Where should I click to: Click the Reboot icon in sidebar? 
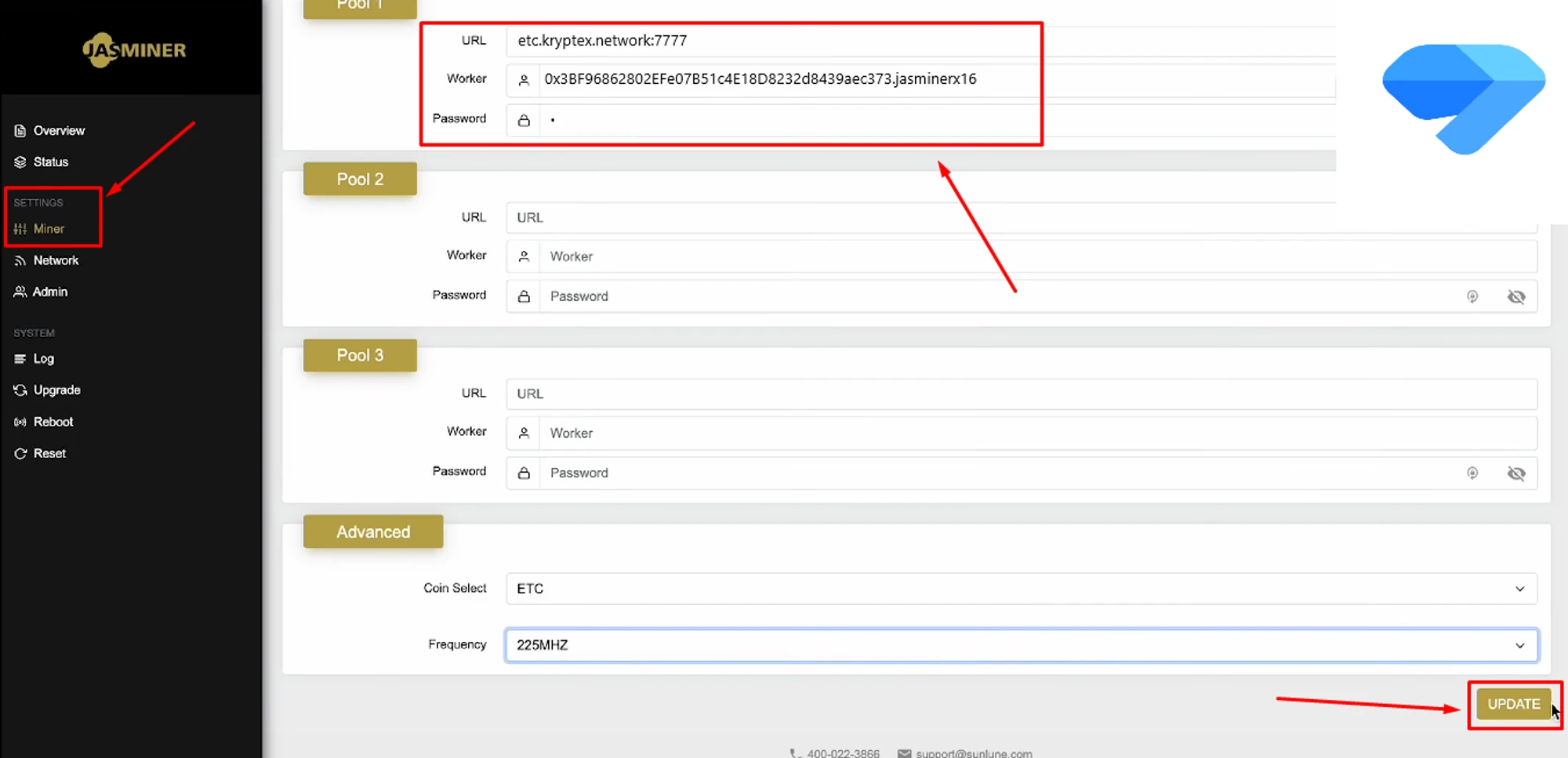pos(20,422)
